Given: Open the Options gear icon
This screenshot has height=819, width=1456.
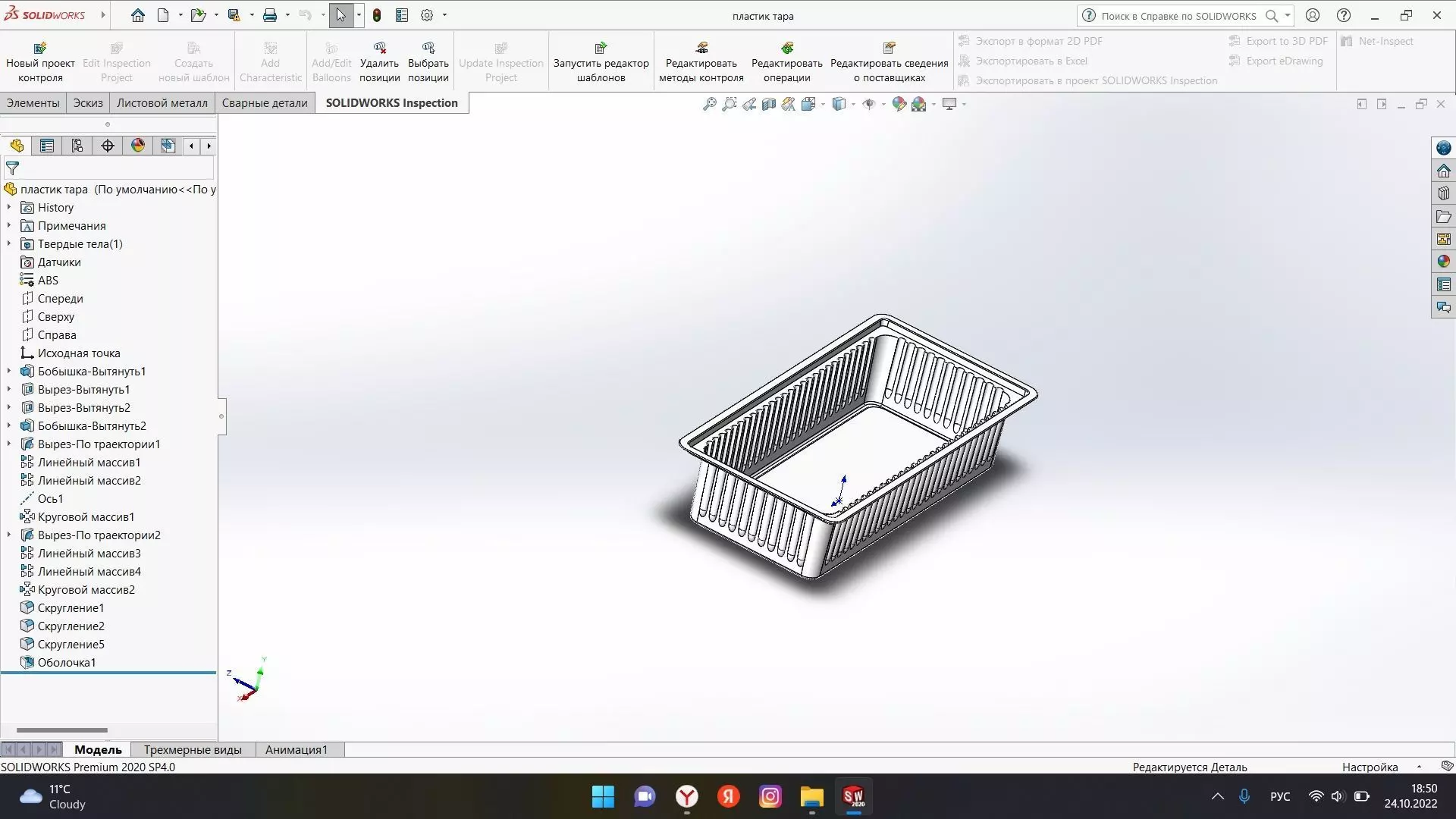Looking at the screenshot, I should 427,15.
